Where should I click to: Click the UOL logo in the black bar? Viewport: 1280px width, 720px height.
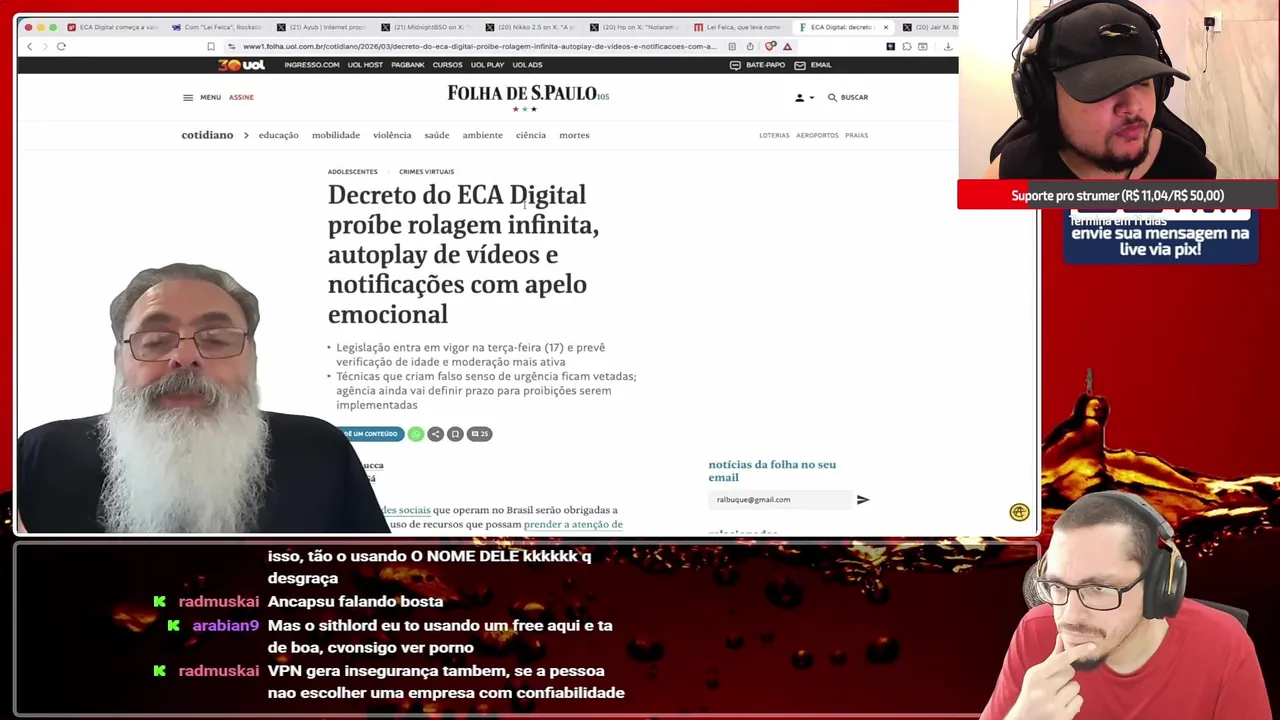pyautogui.click(x=242, y=65)
